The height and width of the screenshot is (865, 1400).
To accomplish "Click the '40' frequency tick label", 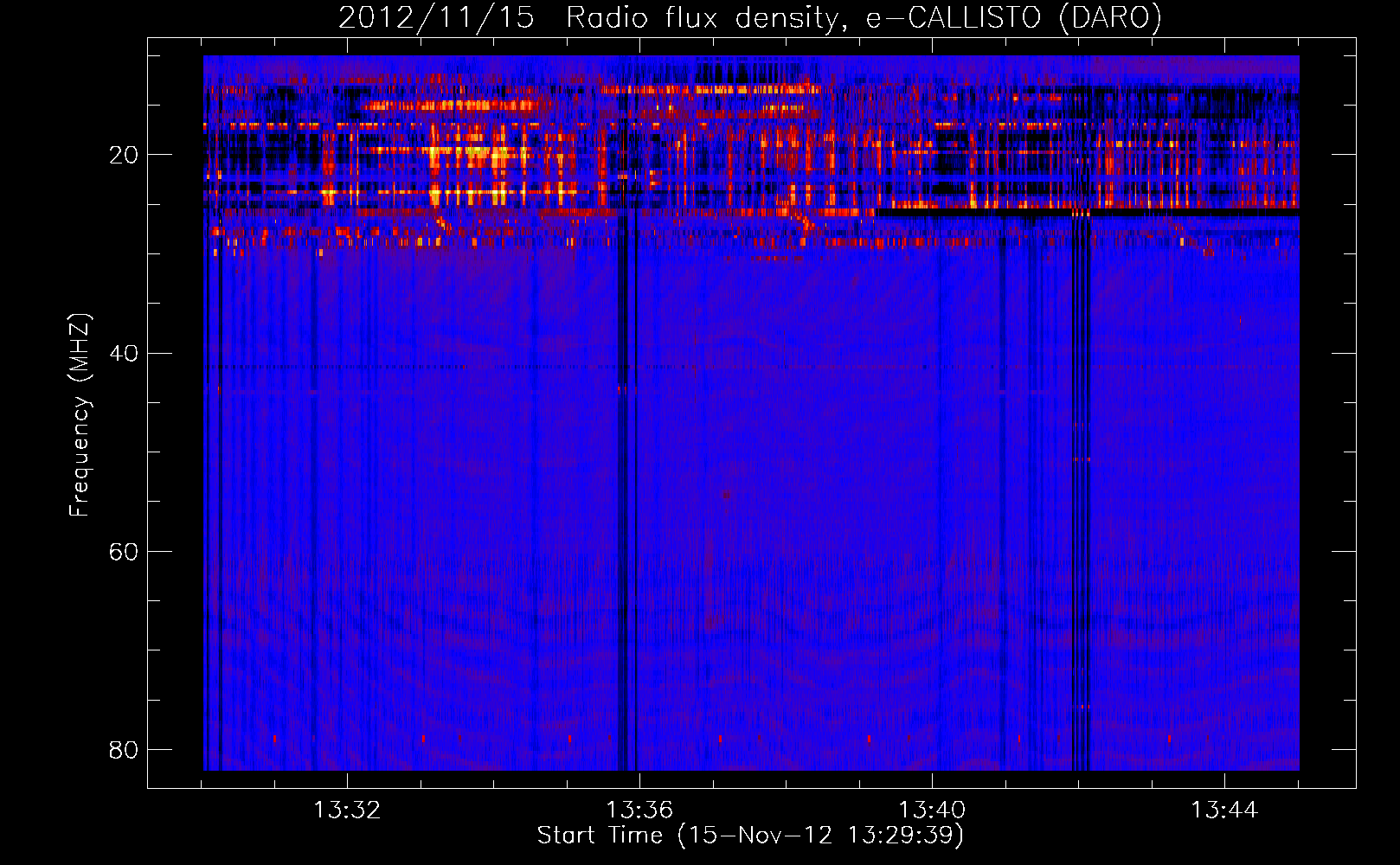I will pyautogui.click(x=124, y=354).
